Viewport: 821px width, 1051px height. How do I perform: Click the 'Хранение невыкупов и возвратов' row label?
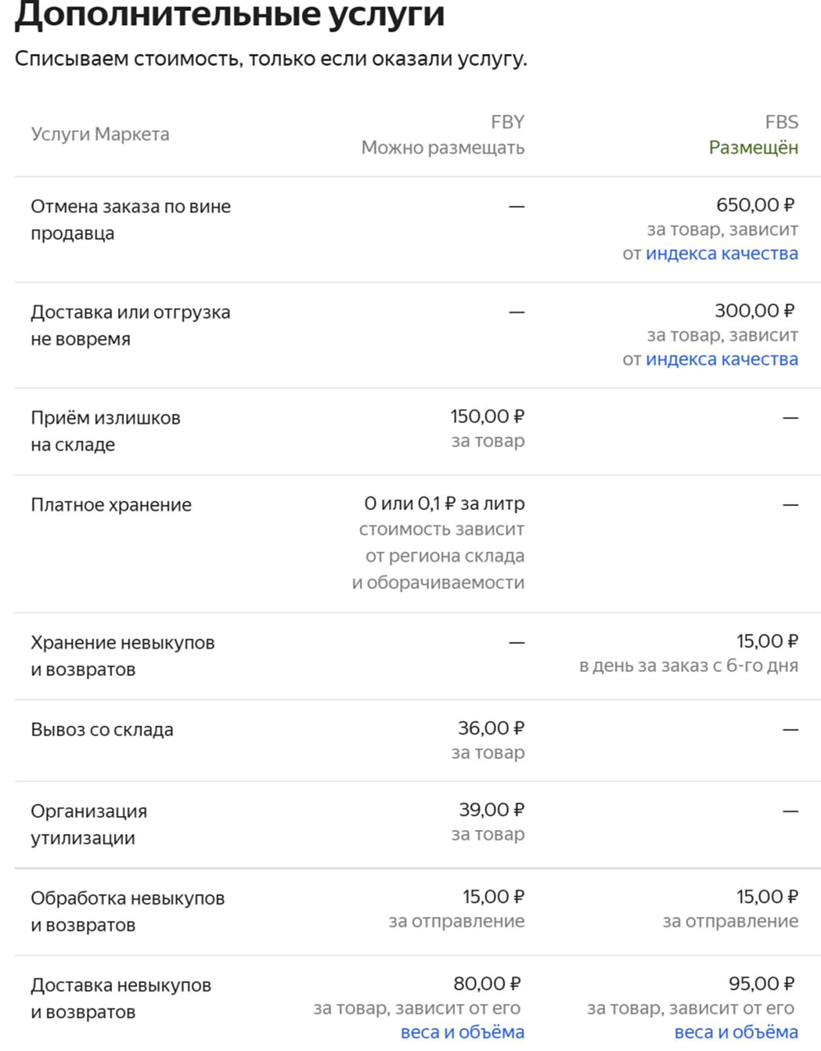(x=122, y=655)
